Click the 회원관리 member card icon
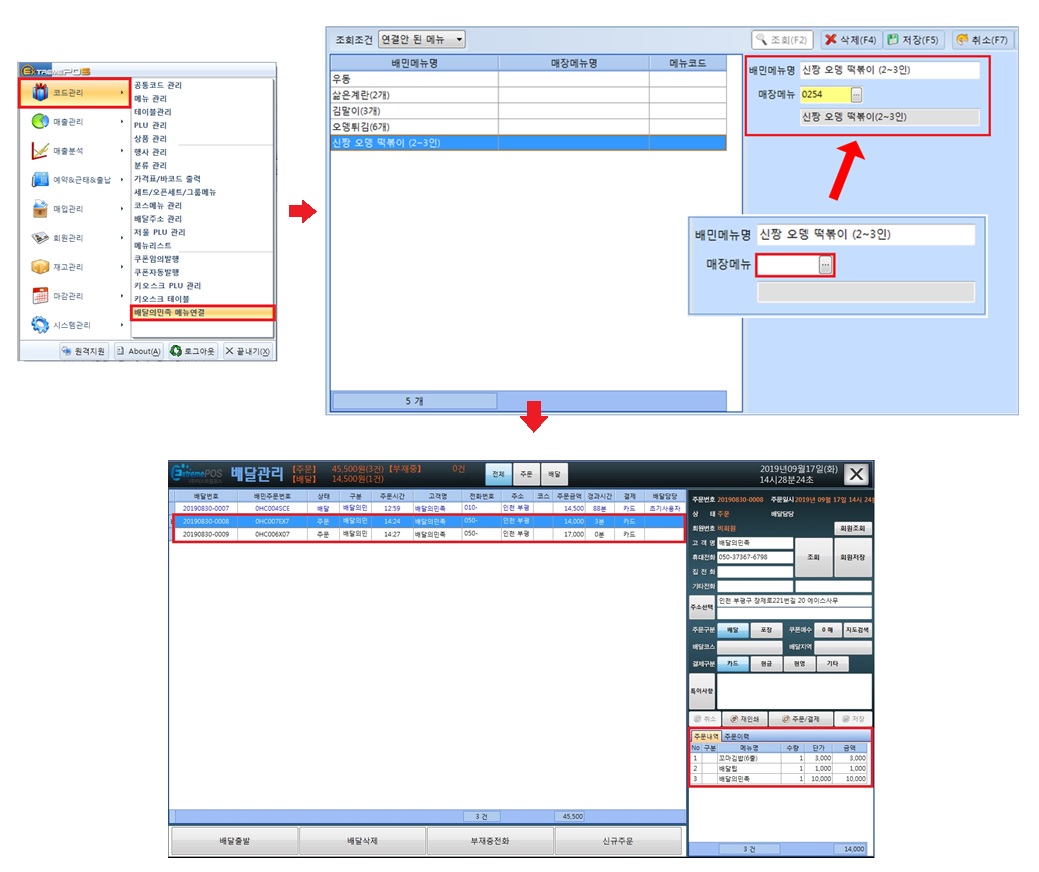This screenshot has width=1039, height=872. click(x=40, y=238)
